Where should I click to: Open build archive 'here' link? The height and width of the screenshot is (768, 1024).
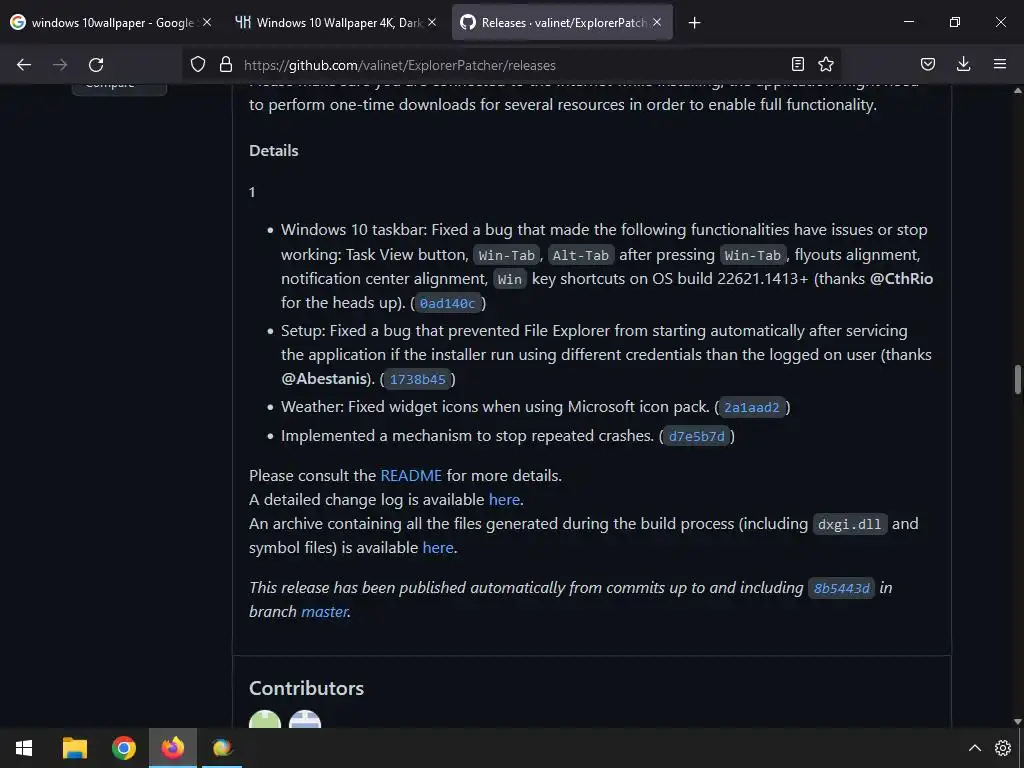438,547
